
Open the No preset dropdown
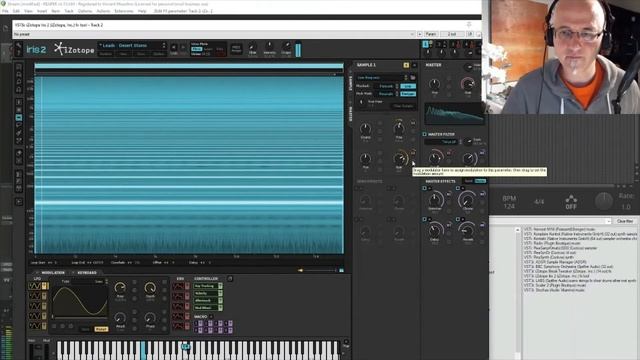[214, 34]
